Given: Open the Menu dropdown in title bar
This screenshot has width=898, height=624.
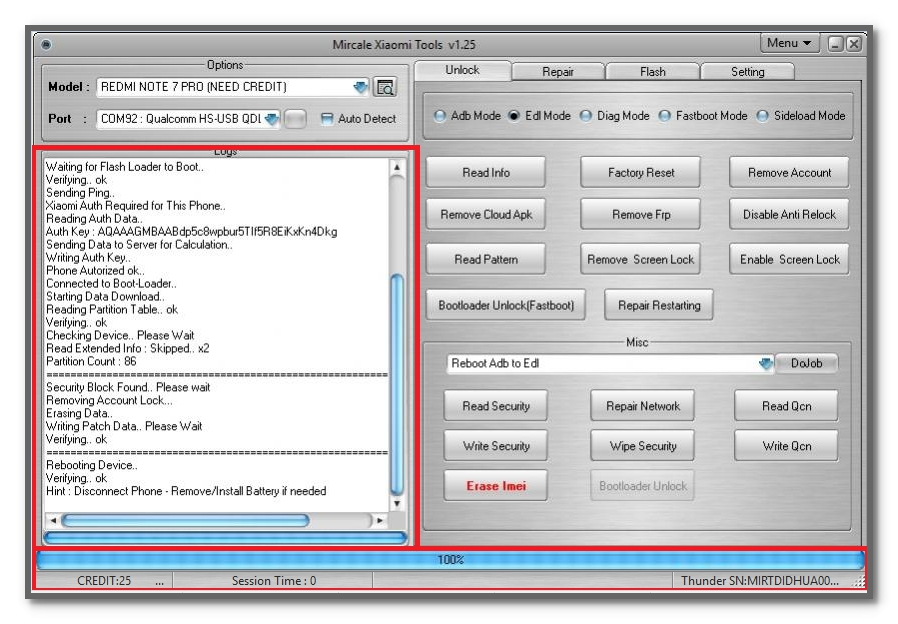Looking at the screenshot, I should [x=789, y=43].
